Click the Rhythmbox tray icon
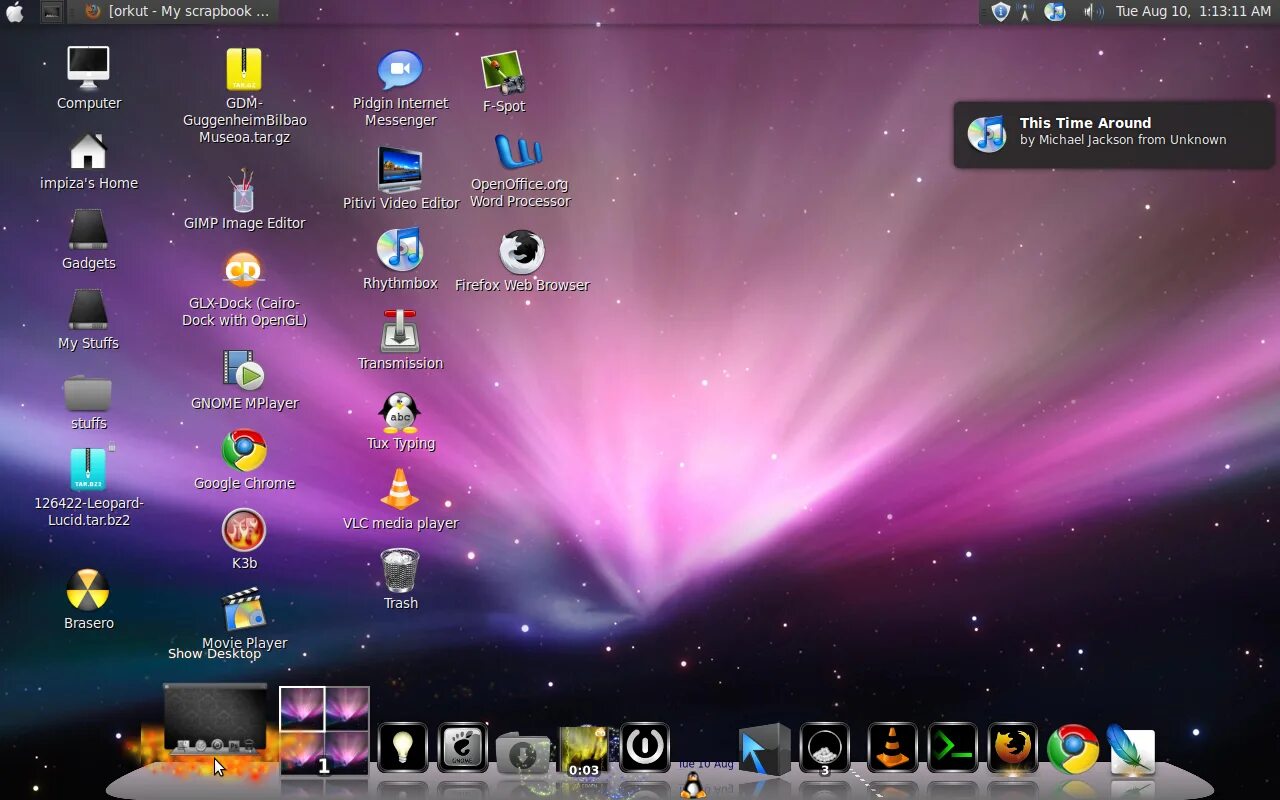The height and width of the screenshot is (800, 1280). (1055, 12)
